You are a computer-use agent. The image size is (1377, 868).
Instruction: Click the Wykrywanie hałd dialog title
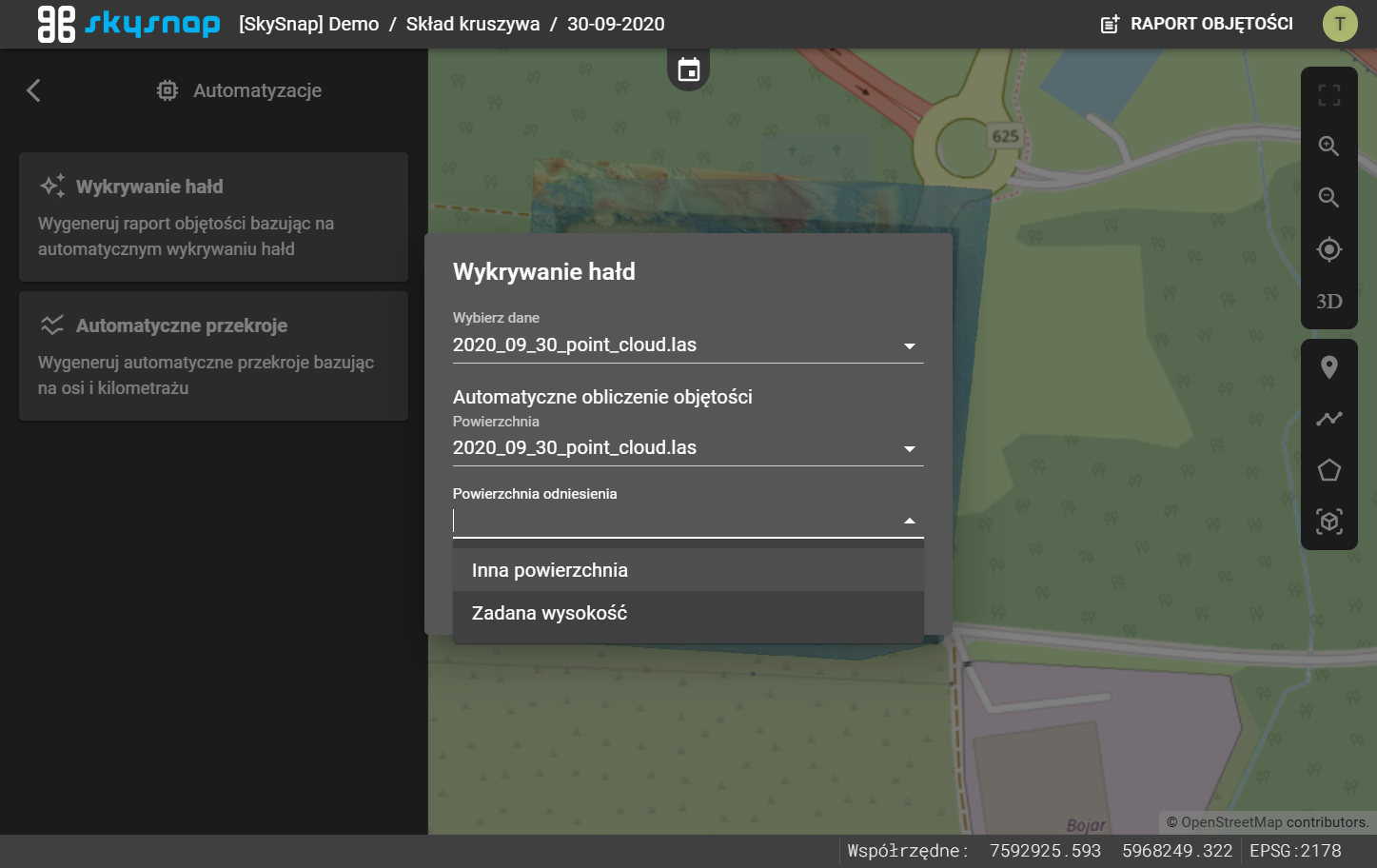click(x=544, y=272)
